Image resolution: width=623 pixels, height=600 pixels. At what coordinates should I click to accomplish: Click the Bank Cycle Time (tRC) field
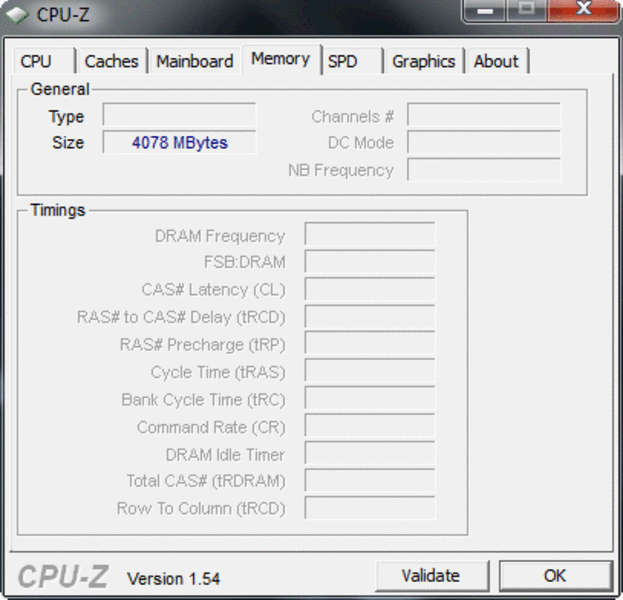370,399
